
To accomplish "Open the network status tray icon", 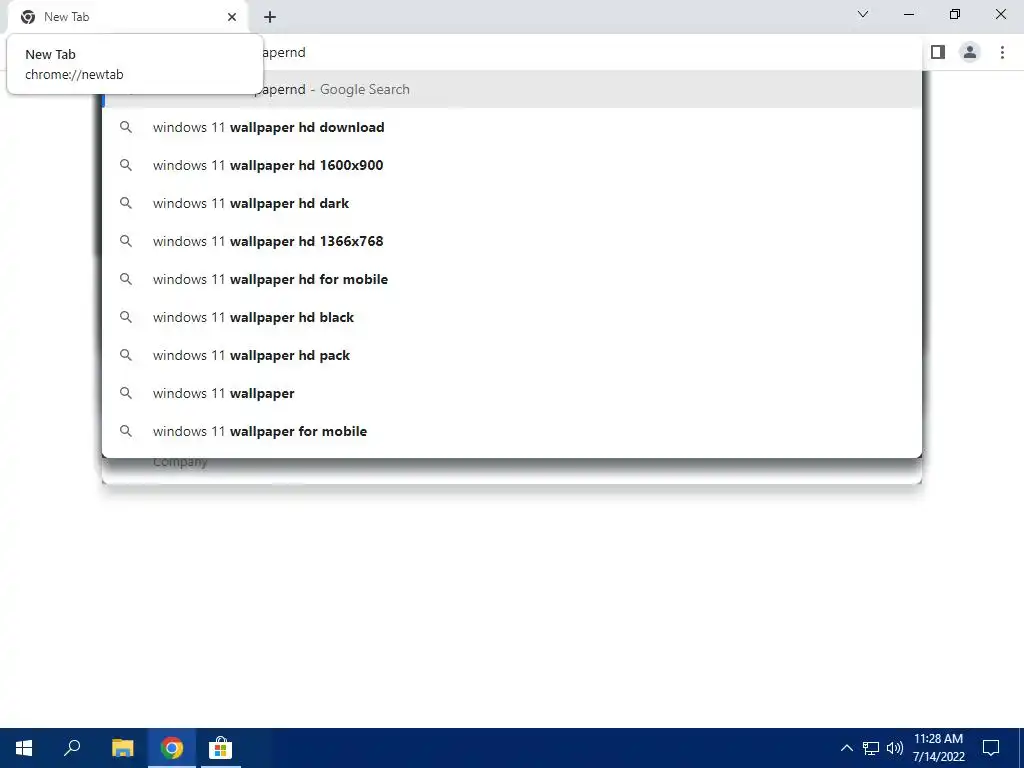I will point(871,748).
